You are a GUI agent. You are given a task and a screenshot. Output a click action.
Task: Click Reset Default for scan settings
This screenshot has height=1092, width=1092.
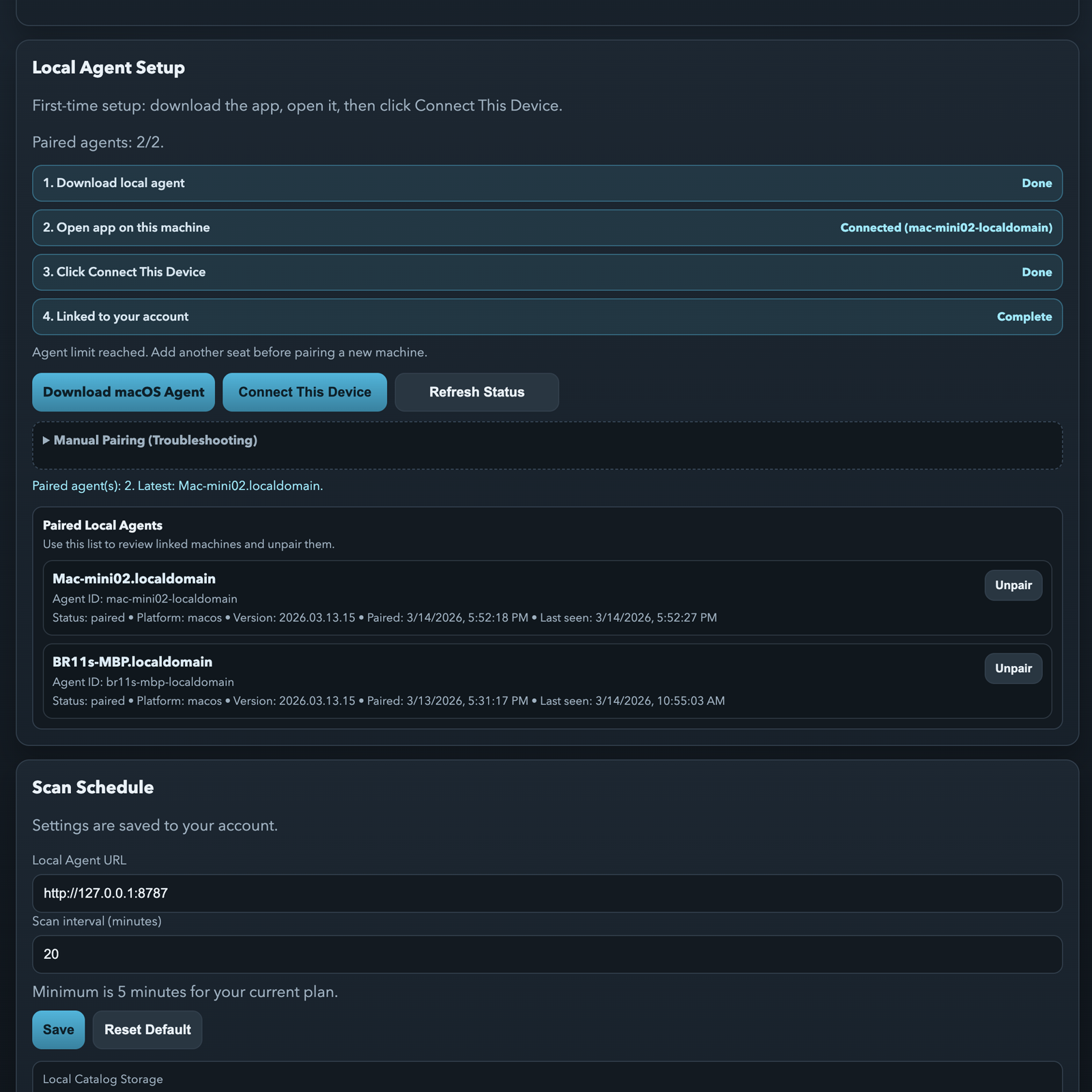[147, 1029]
